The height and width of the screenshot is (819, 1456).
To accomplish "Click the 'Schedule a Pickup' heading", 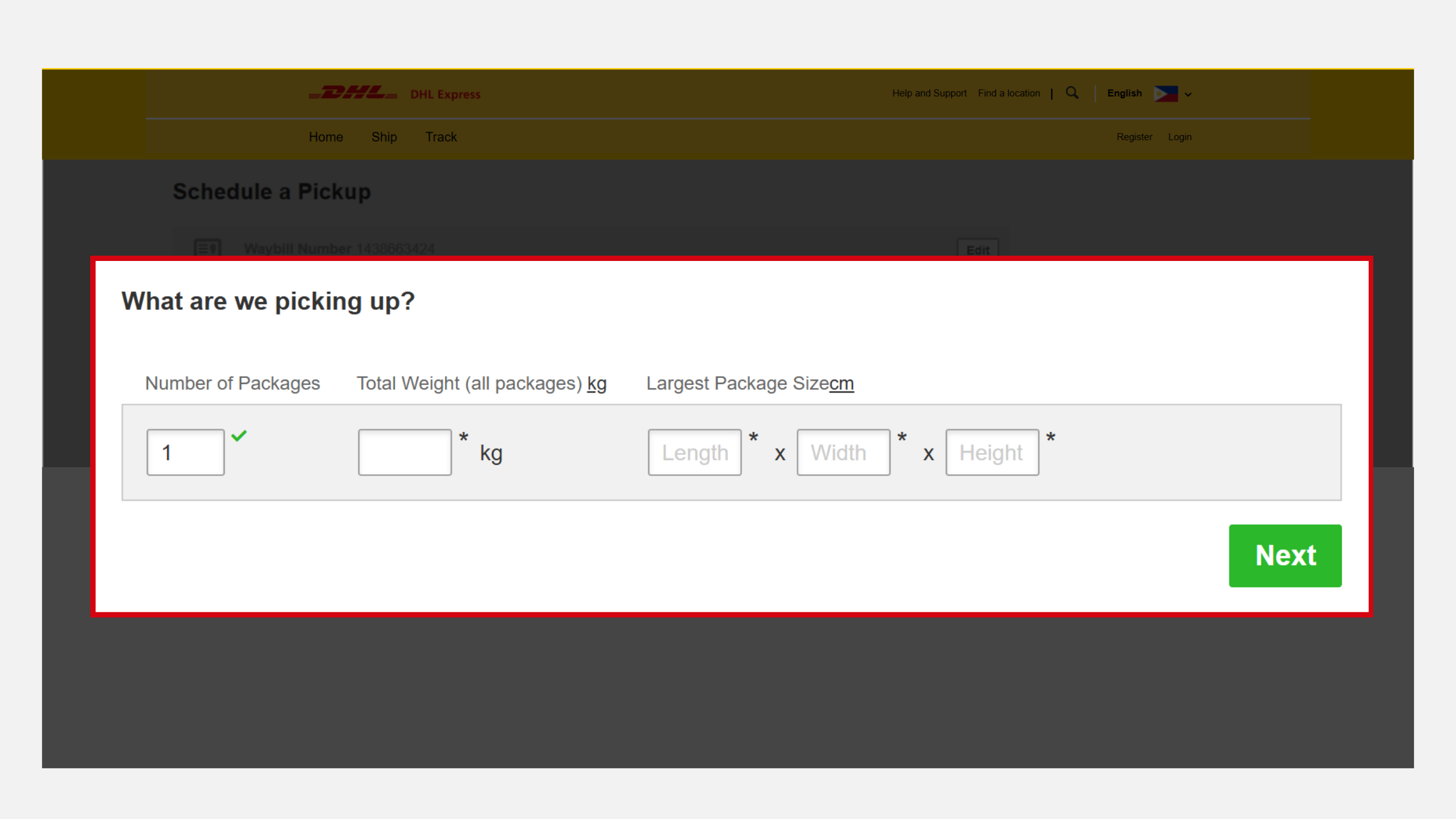I will click(x=272, y=192).
